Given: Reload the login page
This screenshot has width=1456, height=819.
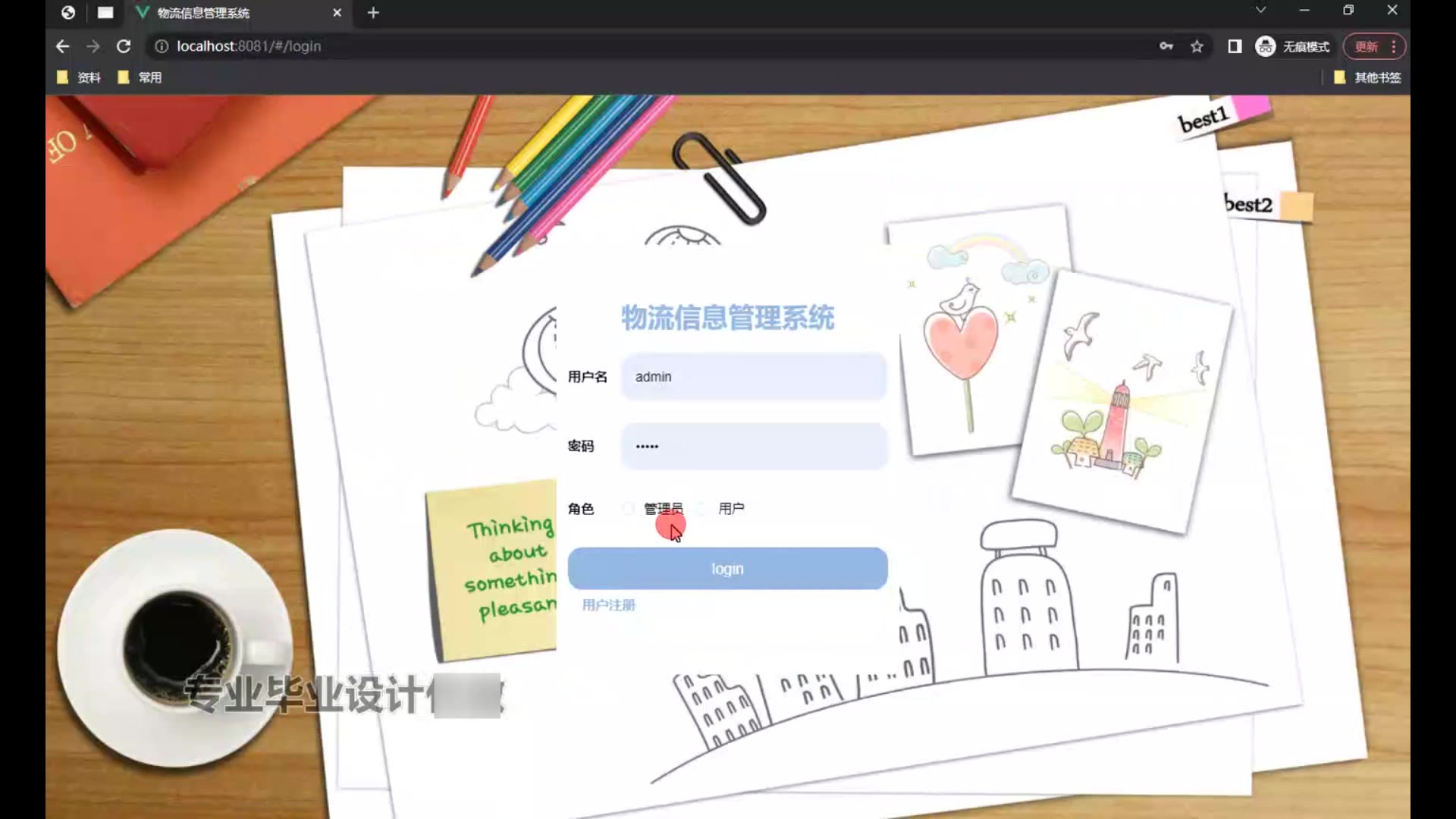Looking at the screenshot, I should (124, 46).
